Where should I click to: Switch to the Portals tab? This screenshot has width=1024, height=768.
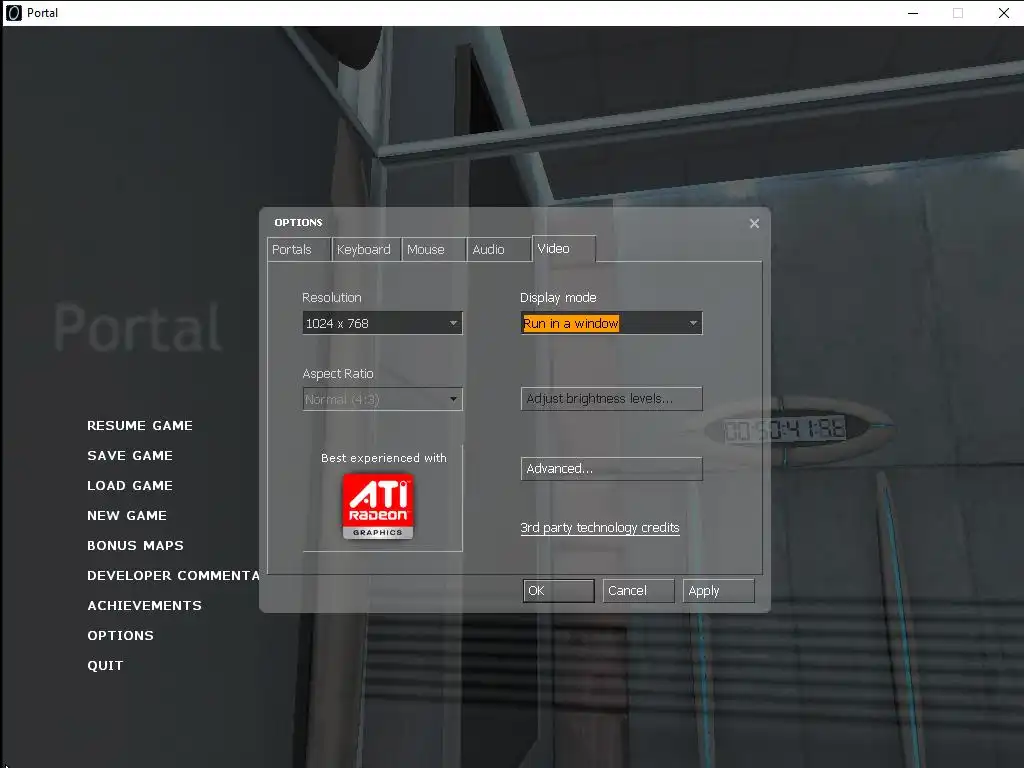click(x=299, y=249)
